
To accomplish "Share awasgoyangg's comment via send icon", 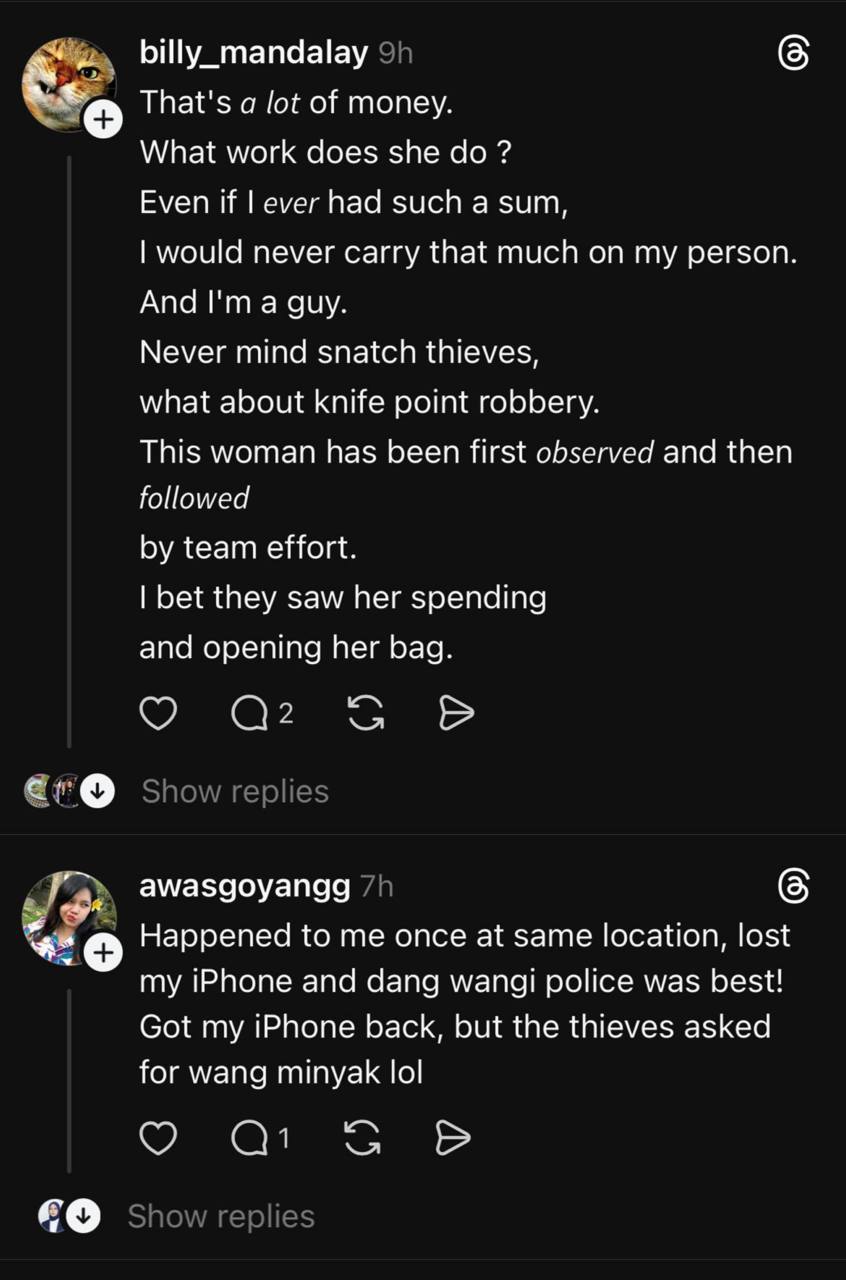I will pos(453,1138).
